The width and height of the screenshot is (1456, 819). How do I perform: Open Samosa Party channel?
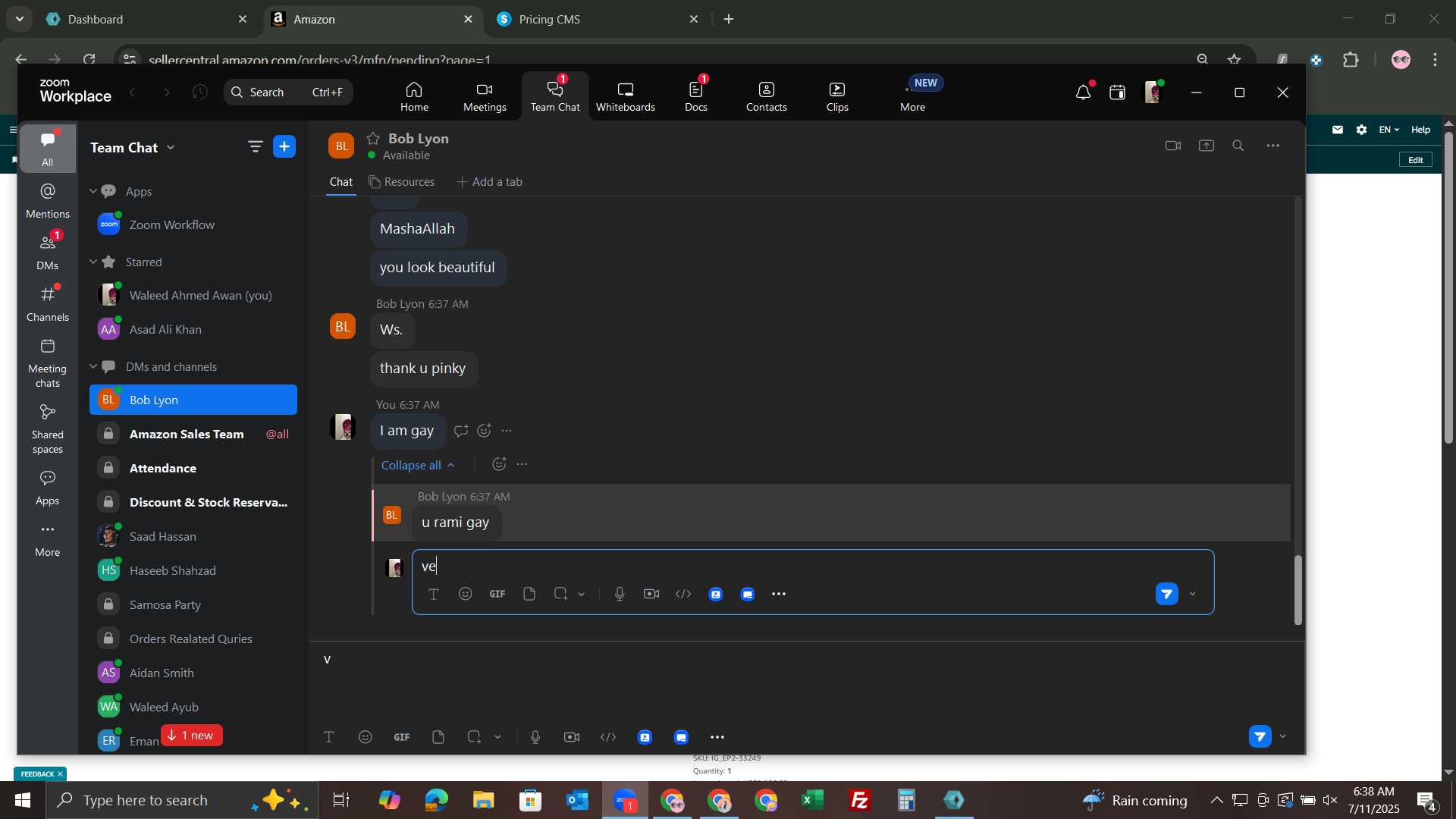coord(193,604)
